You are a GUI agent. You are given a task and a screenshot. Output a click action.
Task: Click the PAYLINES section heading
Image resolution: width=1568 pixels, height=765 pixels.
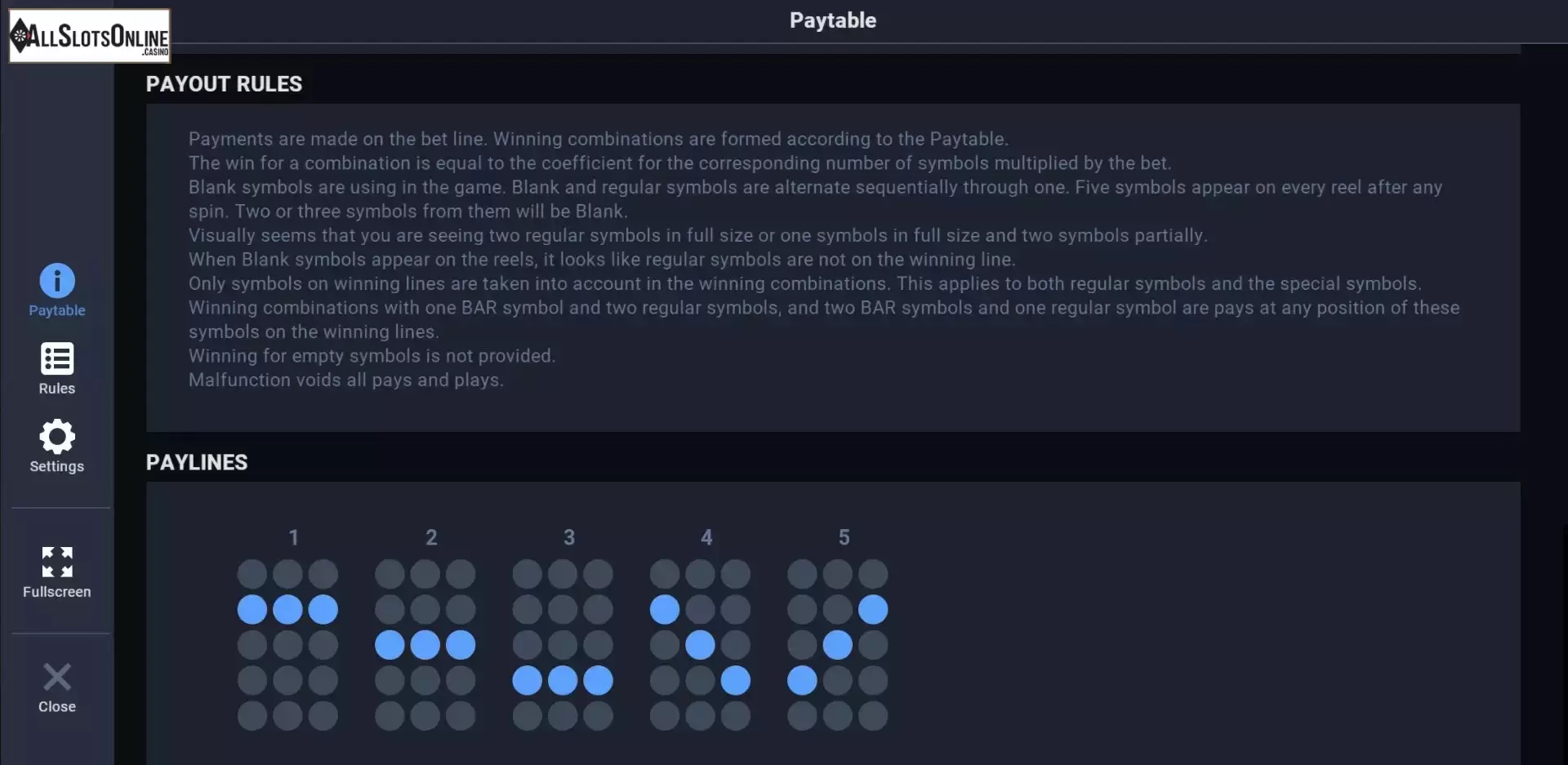pyautogui.click(x=197, y=462)
